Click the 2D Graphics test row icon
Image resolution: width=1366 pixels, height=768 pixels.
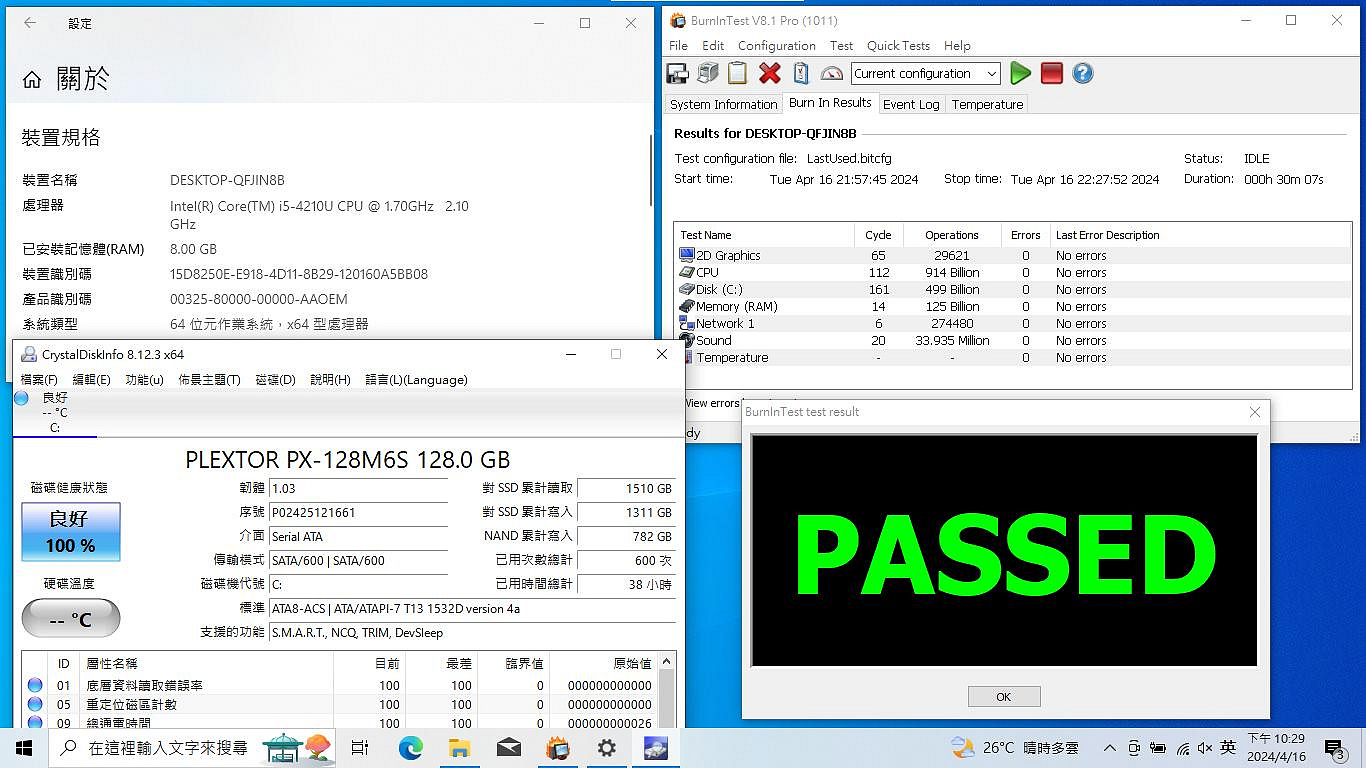(686, 255)
